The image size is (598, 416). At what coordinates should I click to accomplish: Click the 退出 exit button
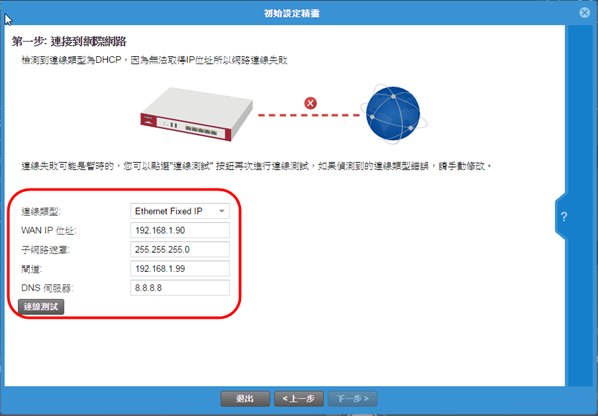[x=245, y=398]
